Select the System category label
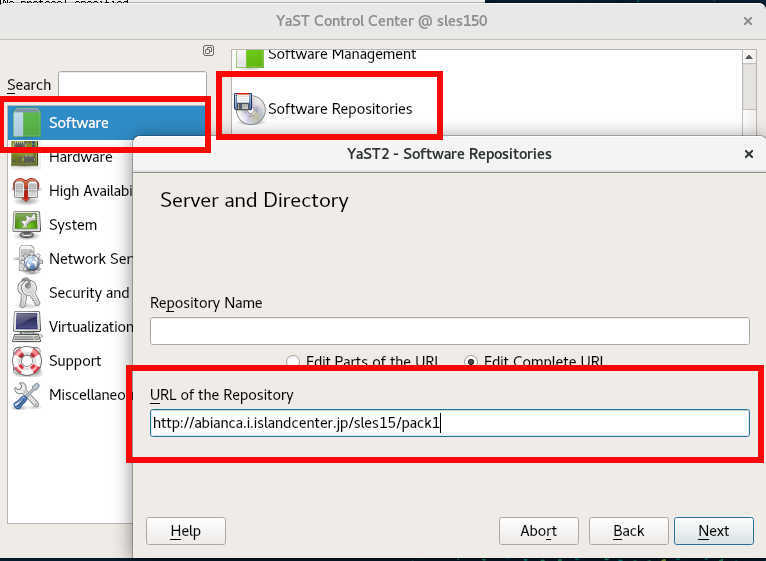Screen dimensions: 766x561 coord(73,225)
